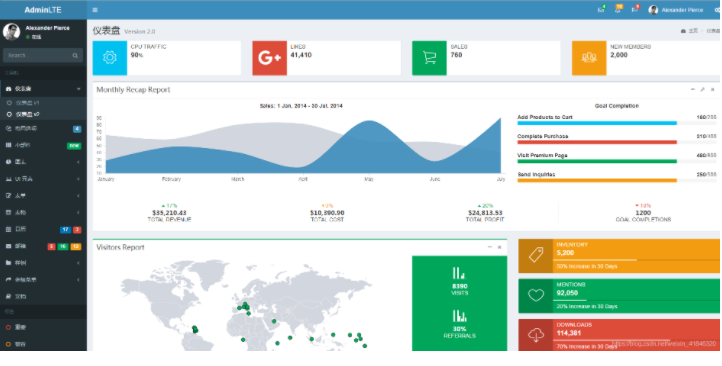Open the wrench settings in Monthly Recap Report
This screenshot has height=366, width=722.
tap(703, 89)
